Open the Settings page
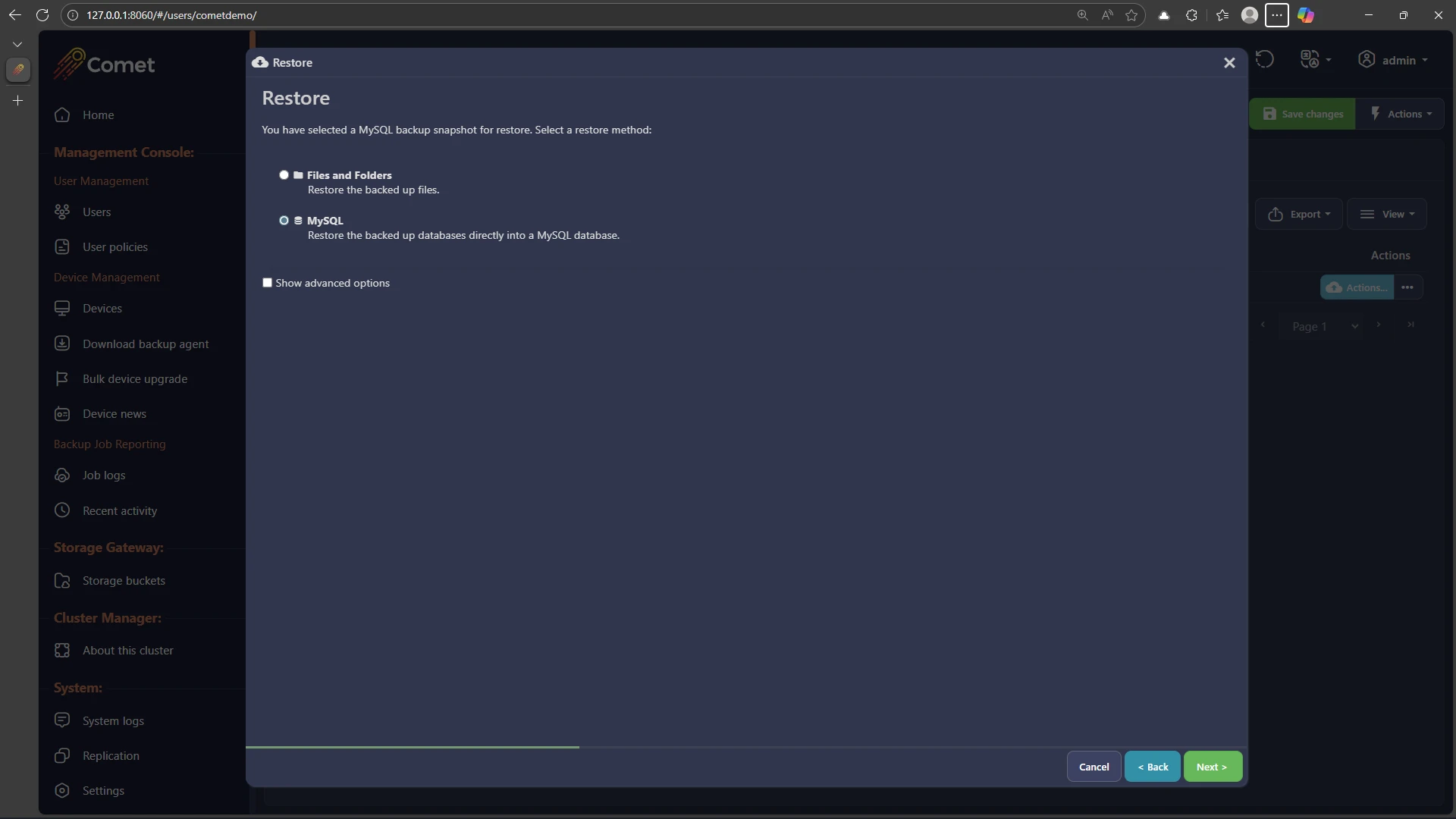 pos(103,791)
